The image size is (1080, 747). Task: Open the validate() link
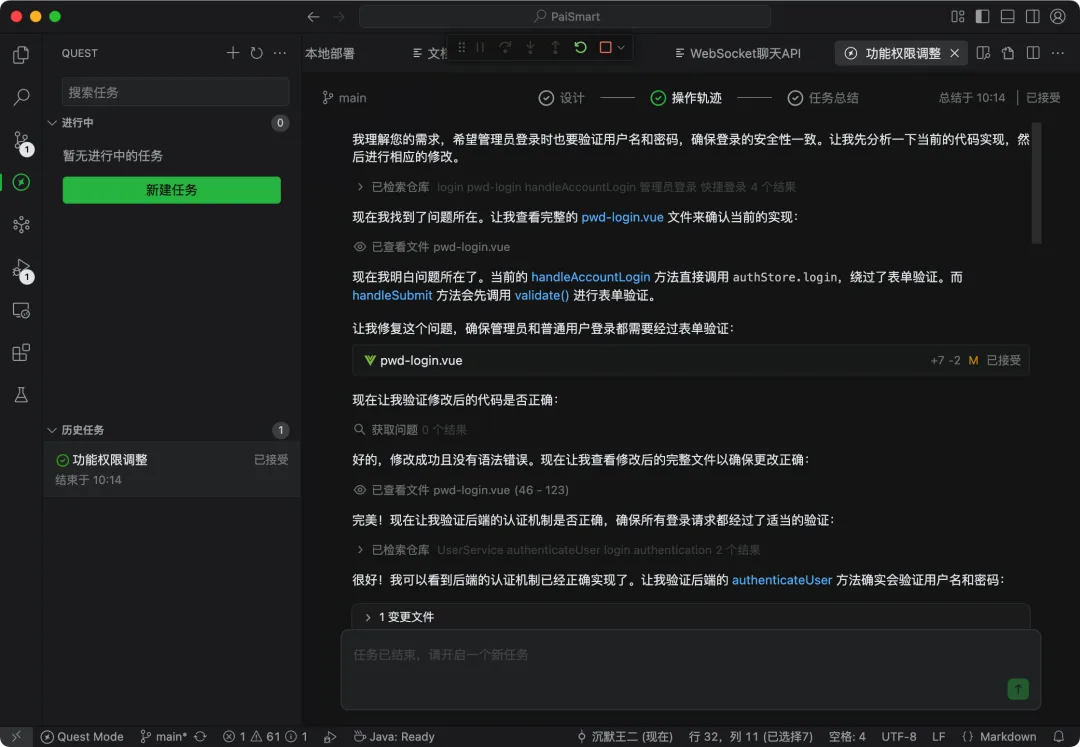541,295
